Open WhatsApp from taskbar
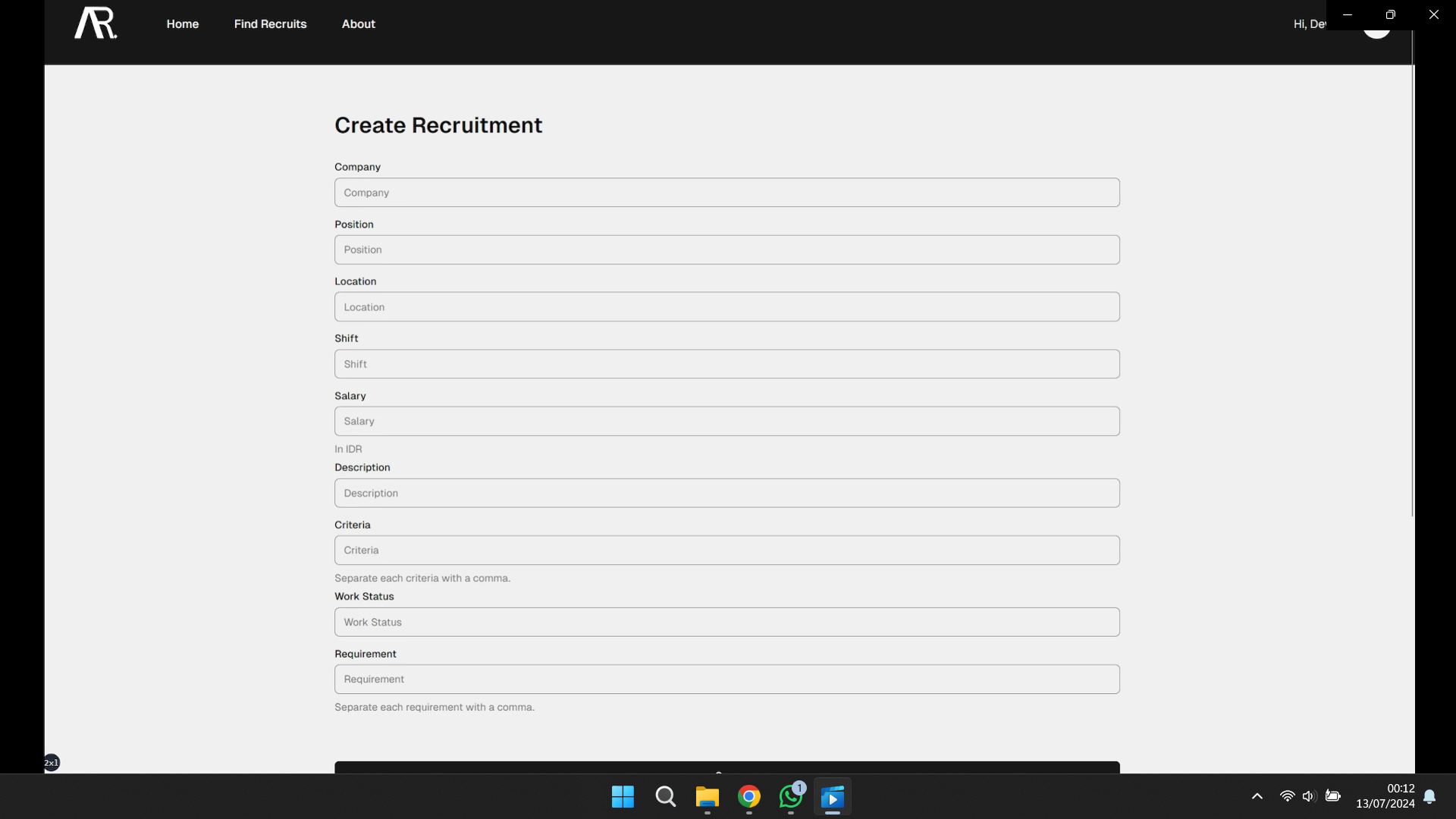Image resolution: width=1456 pixels, height=819 pixels. click(x=790, y=797)
